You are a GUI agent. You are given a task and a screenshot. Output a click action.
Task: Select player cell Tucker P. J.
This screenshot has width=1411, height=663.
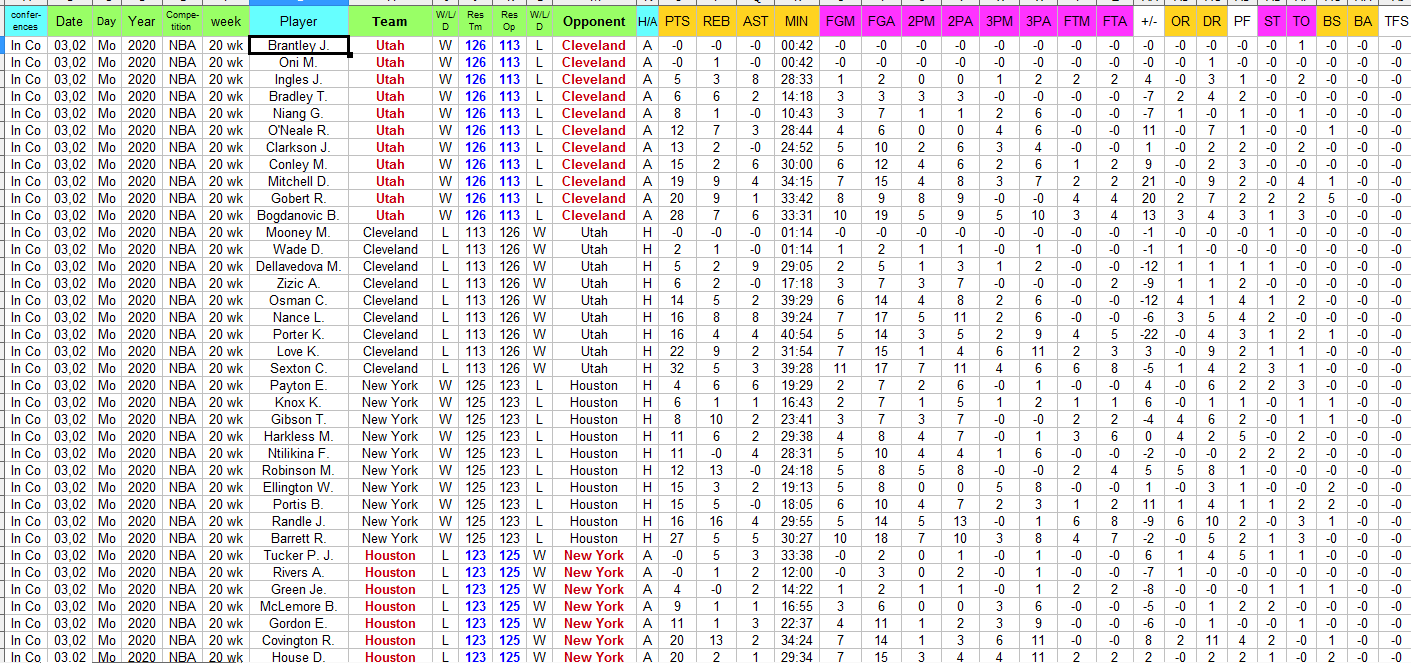pos(298,555)
